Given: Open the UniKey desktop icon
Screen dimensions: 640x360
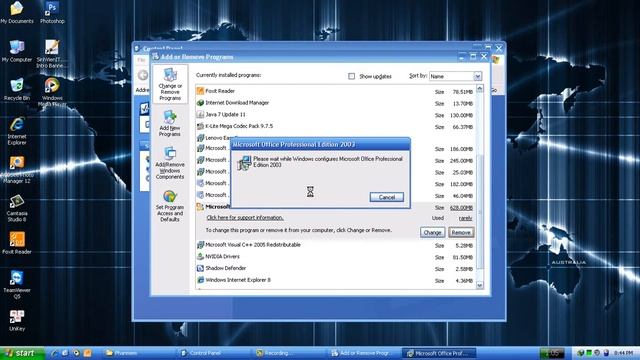Looking at the screenshot, I should click(x=17, y=320).
